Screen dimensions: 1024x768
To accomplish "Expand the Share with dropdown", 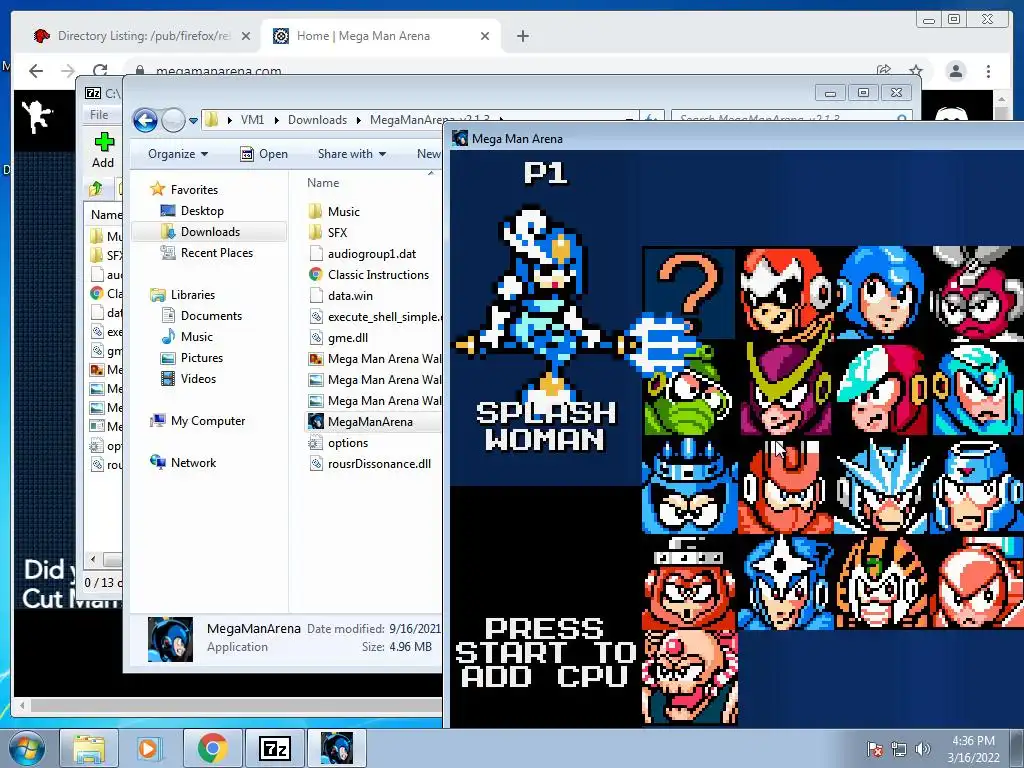I will coord(351,154).
